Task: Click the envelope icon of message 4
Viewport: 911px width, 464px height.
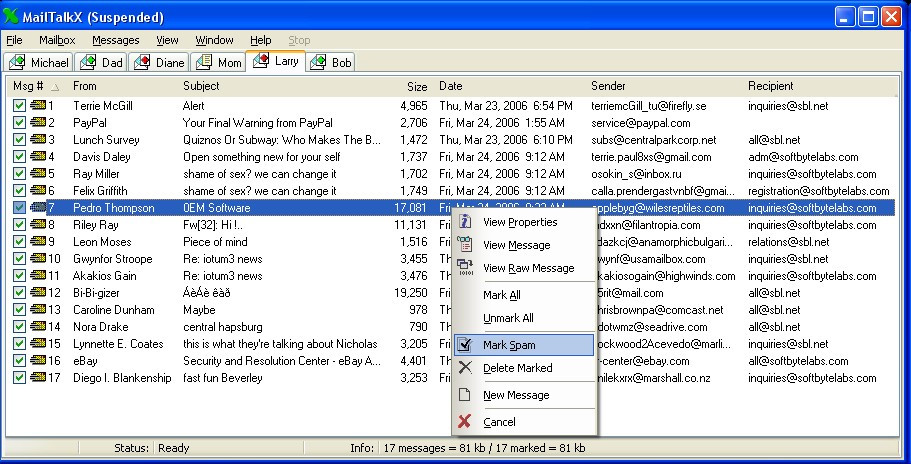Action: pos(38,157)
